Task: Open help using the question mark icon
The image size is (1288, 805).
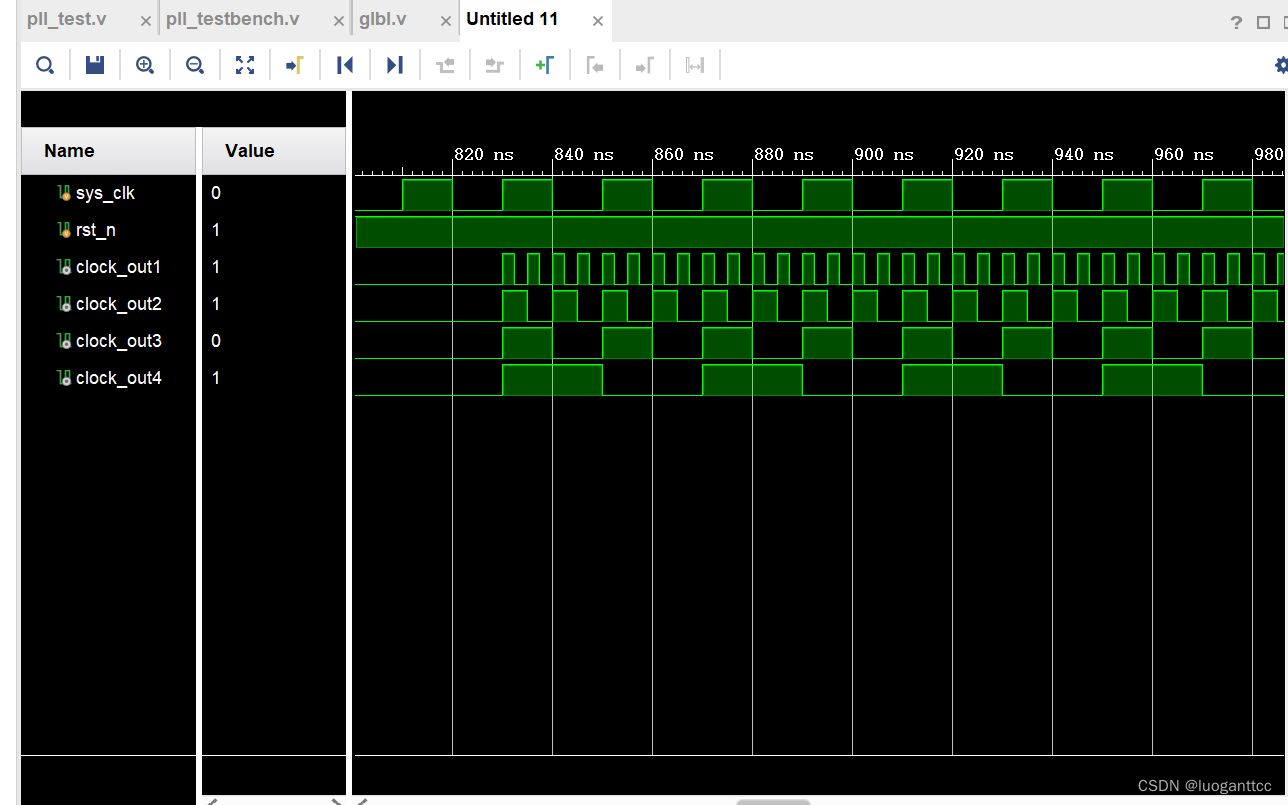Action: pyautogui.click(x=1236, y=22)
